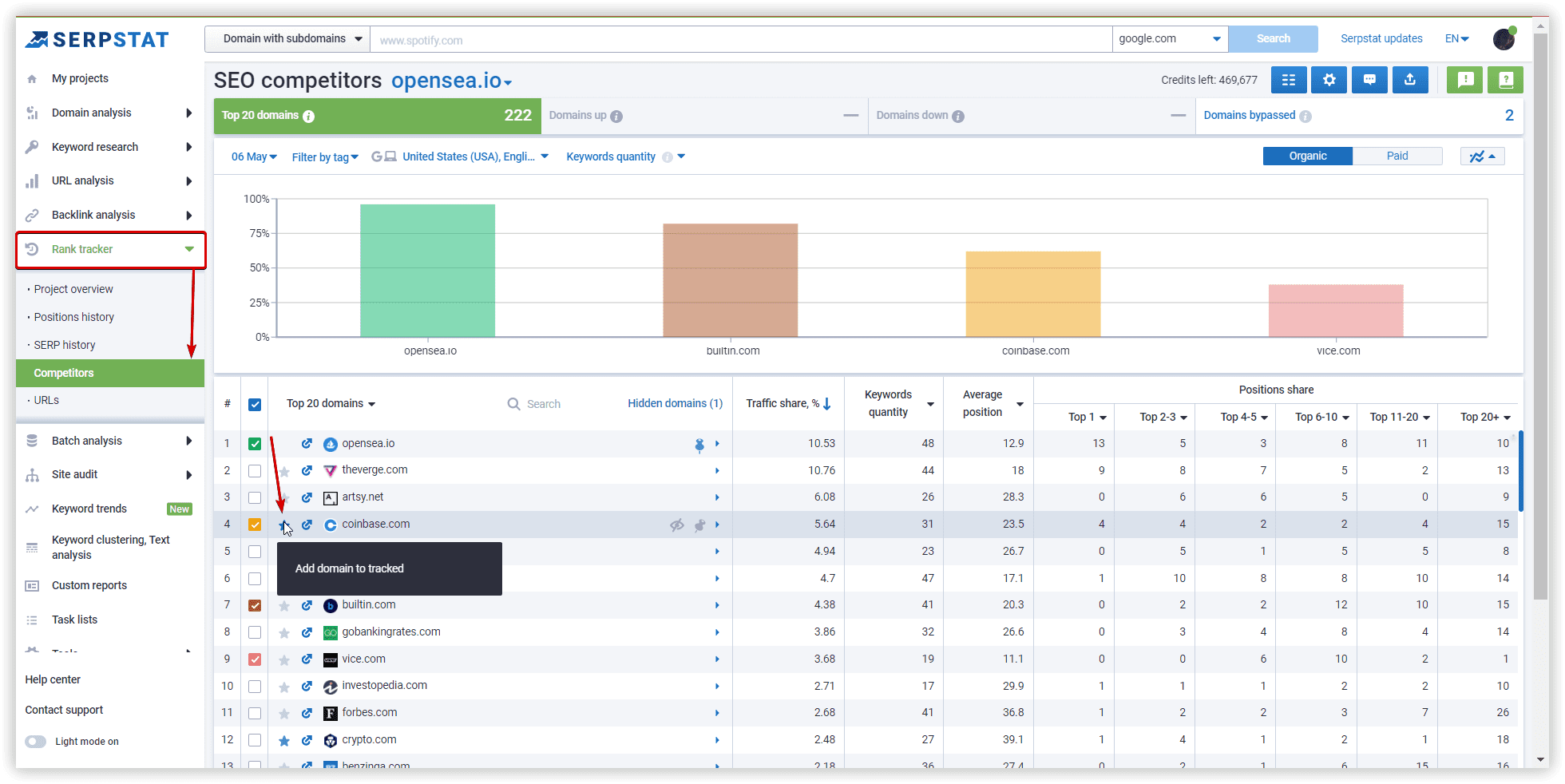Open the Help center link
This screenshot has height=784, width=1565.
[53, 679]
